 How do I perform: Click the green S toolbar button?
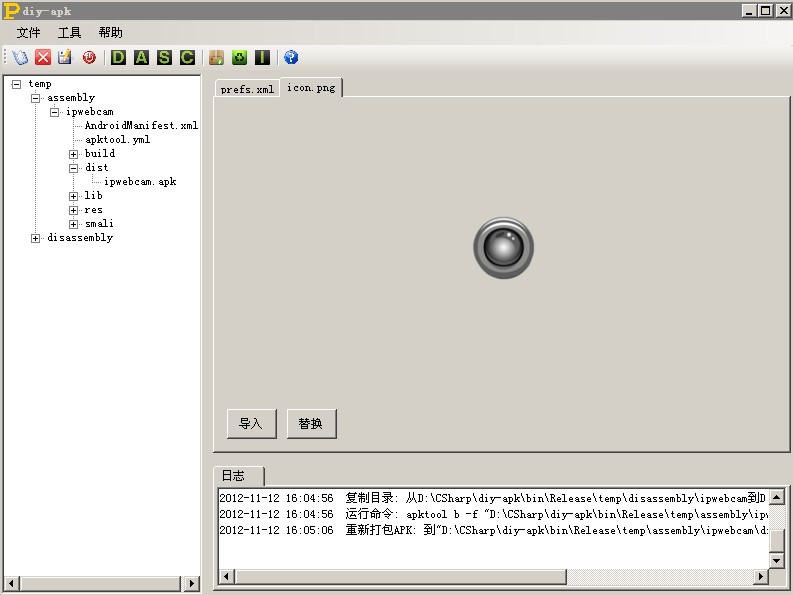click(164, 58)
